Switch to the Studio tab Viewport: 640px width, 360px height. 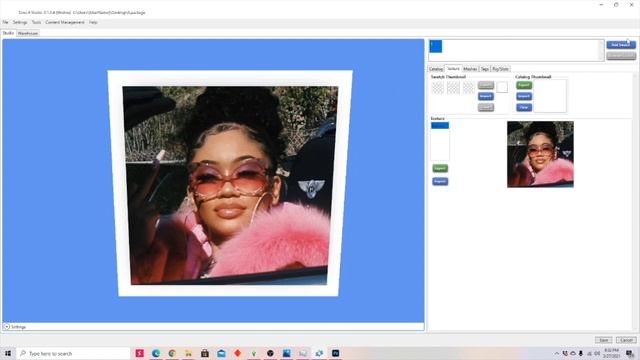(x=8, y=33)
